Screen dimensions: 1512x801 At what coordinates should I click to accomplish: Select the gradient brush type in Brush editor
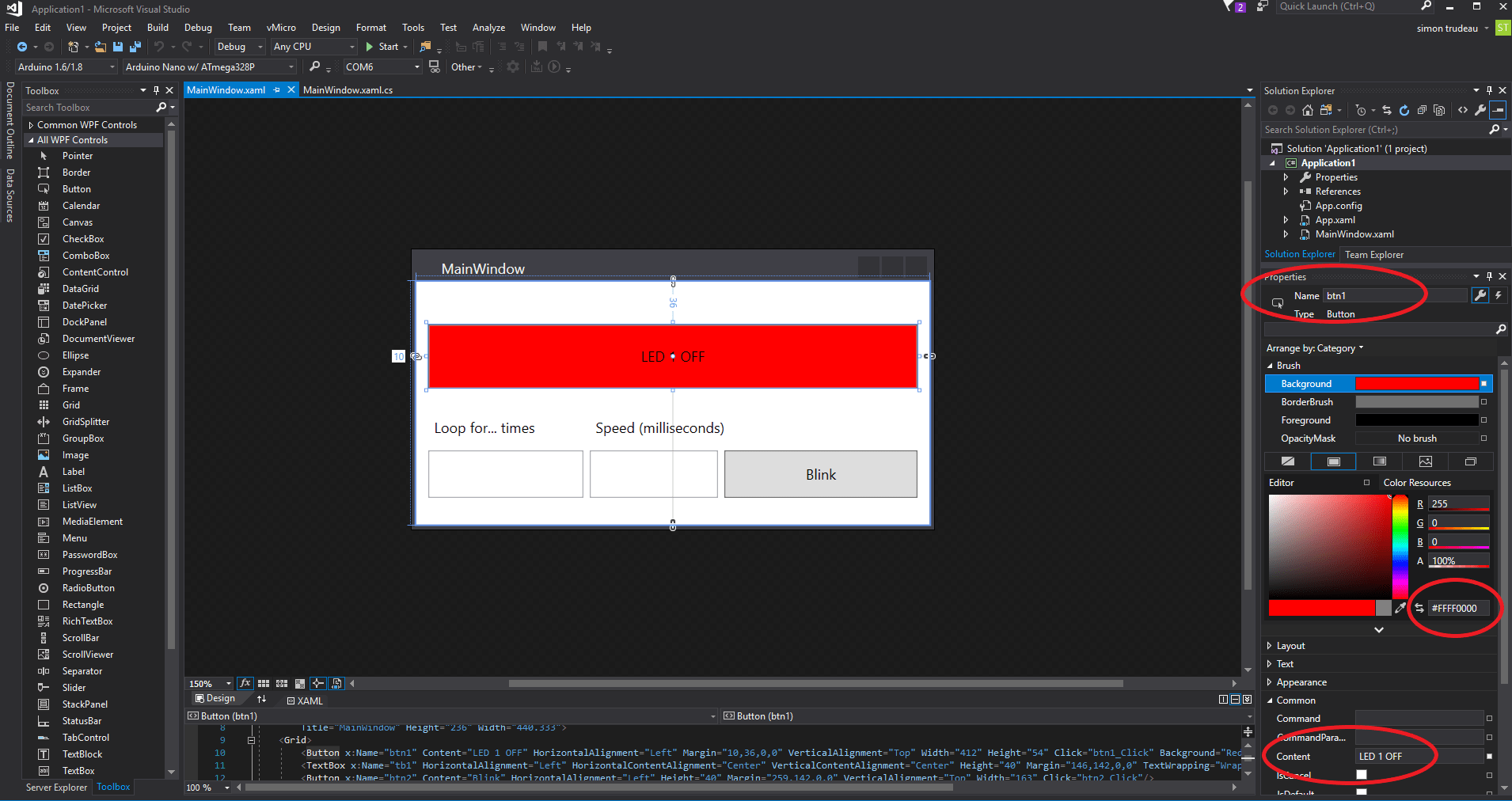pos(1381,461)
